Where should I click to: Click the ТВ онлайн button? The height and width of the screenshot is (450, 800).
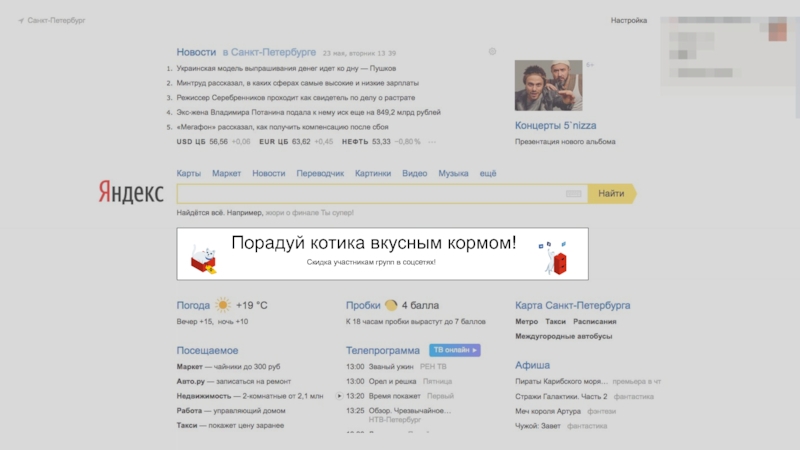455,350
